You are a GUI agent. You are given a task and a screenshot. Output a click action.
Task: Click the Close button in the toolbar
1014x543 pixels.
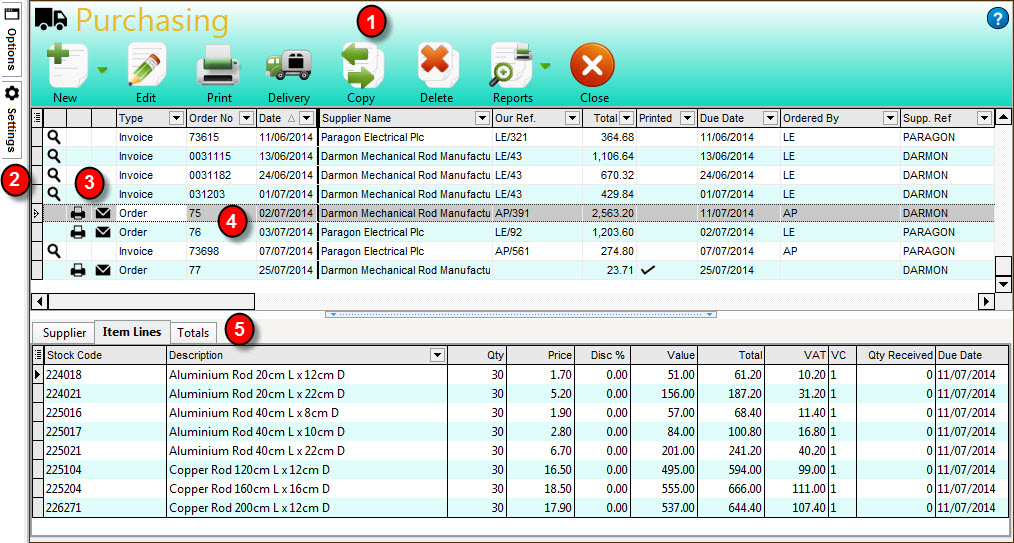(x=593, y=70)
